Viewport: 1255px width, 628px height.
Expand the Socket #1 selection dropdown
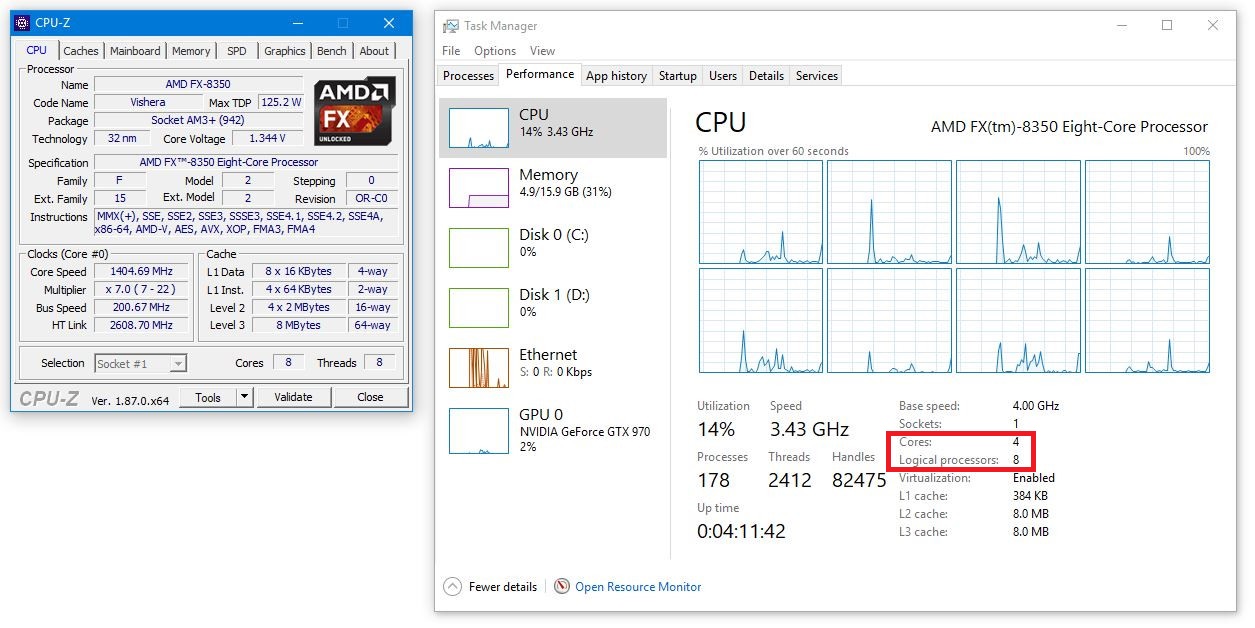click(x=178, y=364)
